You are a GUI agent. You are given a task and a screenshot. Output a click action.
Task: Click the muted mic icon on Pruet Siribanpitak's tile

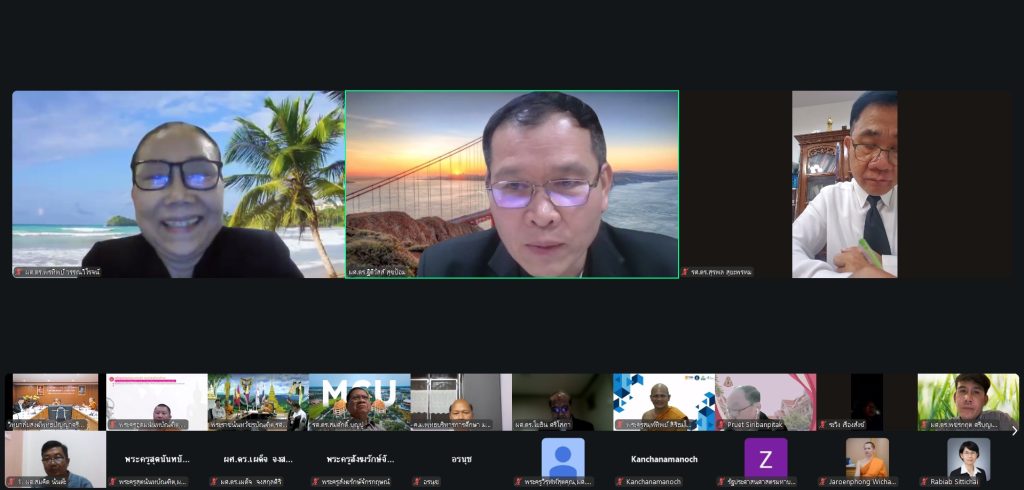pyautogui.click(x=721, y=425)
